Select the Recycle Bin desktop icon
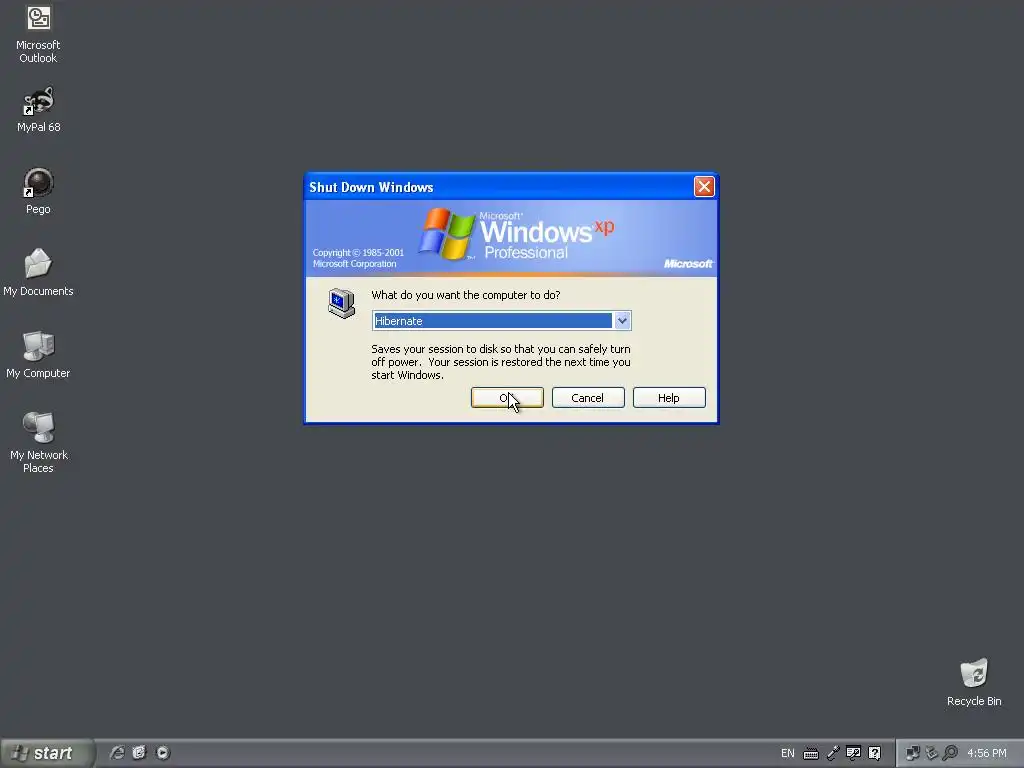The height and width of the screenshot is (768, 1024). point(974,682)
